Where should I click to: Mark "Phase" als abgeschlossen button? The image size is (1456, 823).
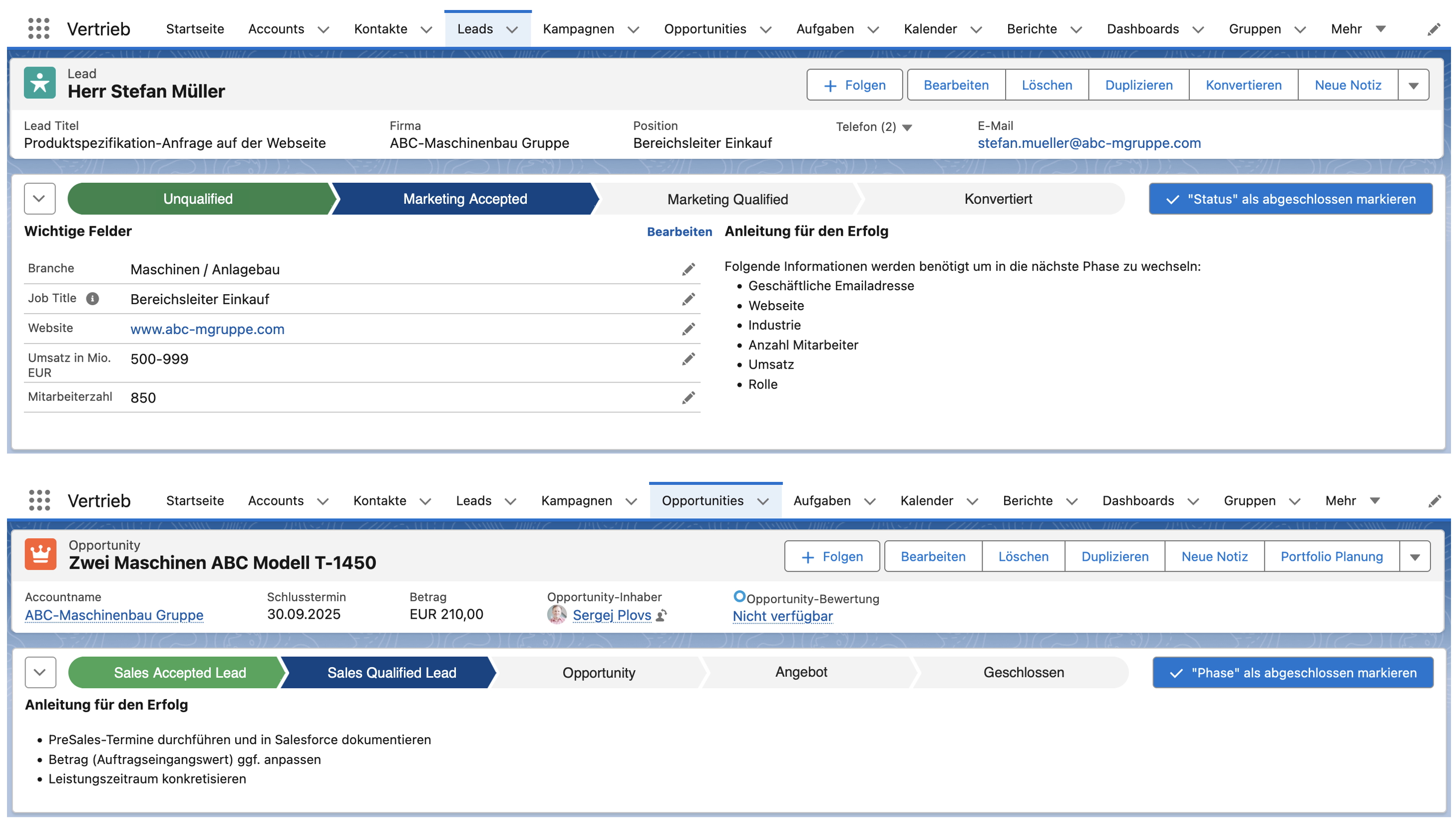coord(1293,673)
